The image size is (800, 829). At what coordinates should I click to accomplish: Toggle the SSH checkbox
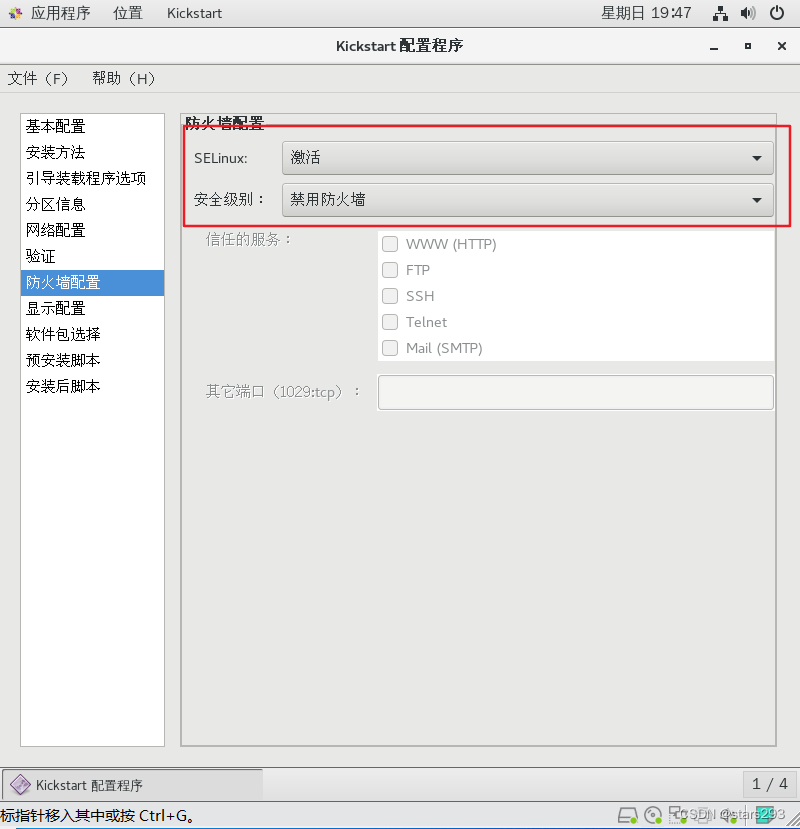pos(390,296)
